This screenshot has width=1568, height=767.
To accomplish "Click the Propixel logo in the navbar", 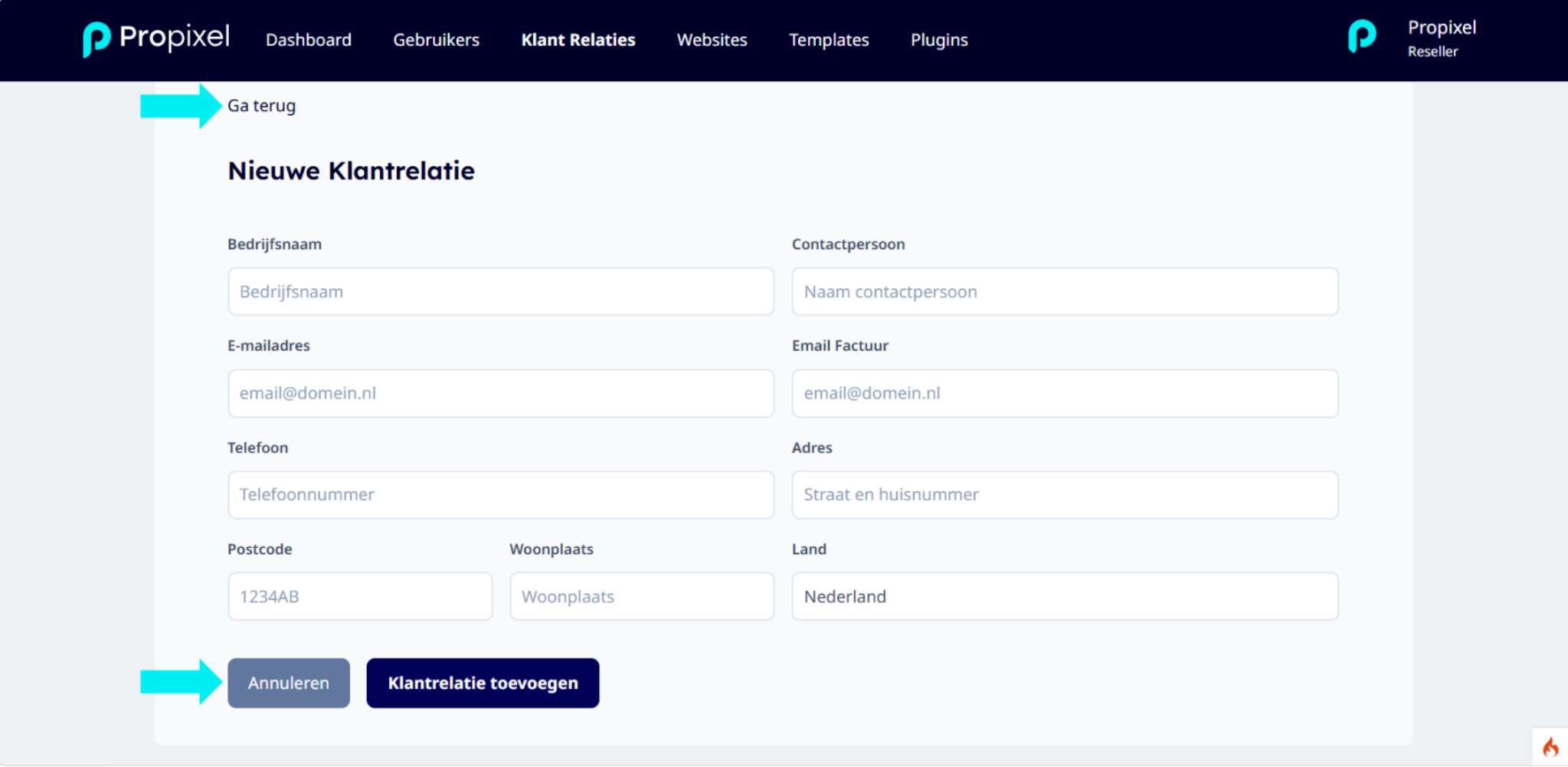I will [x=156, y=38].
